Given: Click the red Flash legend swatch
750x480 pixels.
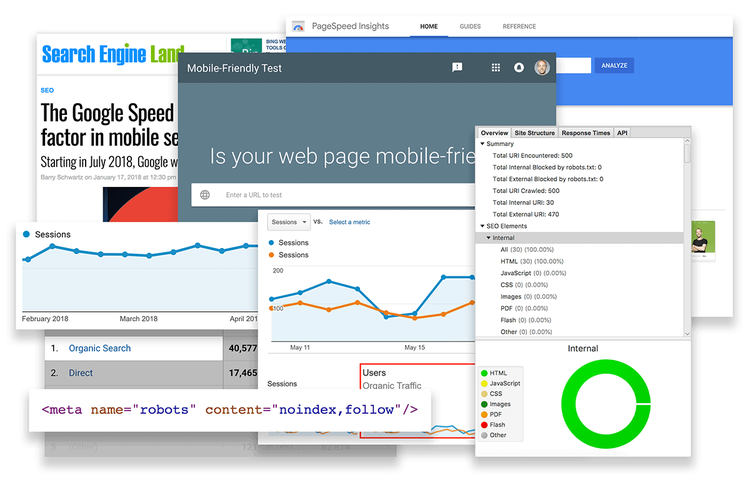Looking at the screenshot, I should [x=484, y=425].
